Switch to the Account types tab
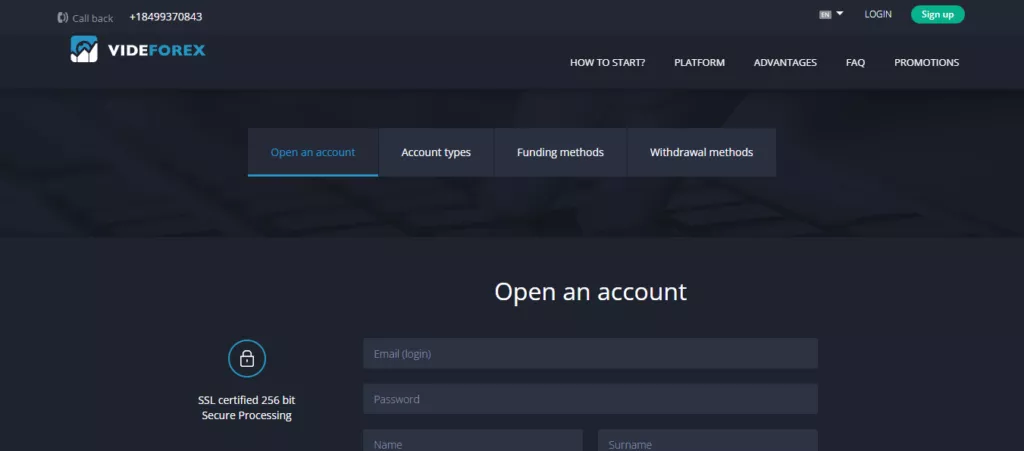This screenshot has width=1024, height=451. 436,152
